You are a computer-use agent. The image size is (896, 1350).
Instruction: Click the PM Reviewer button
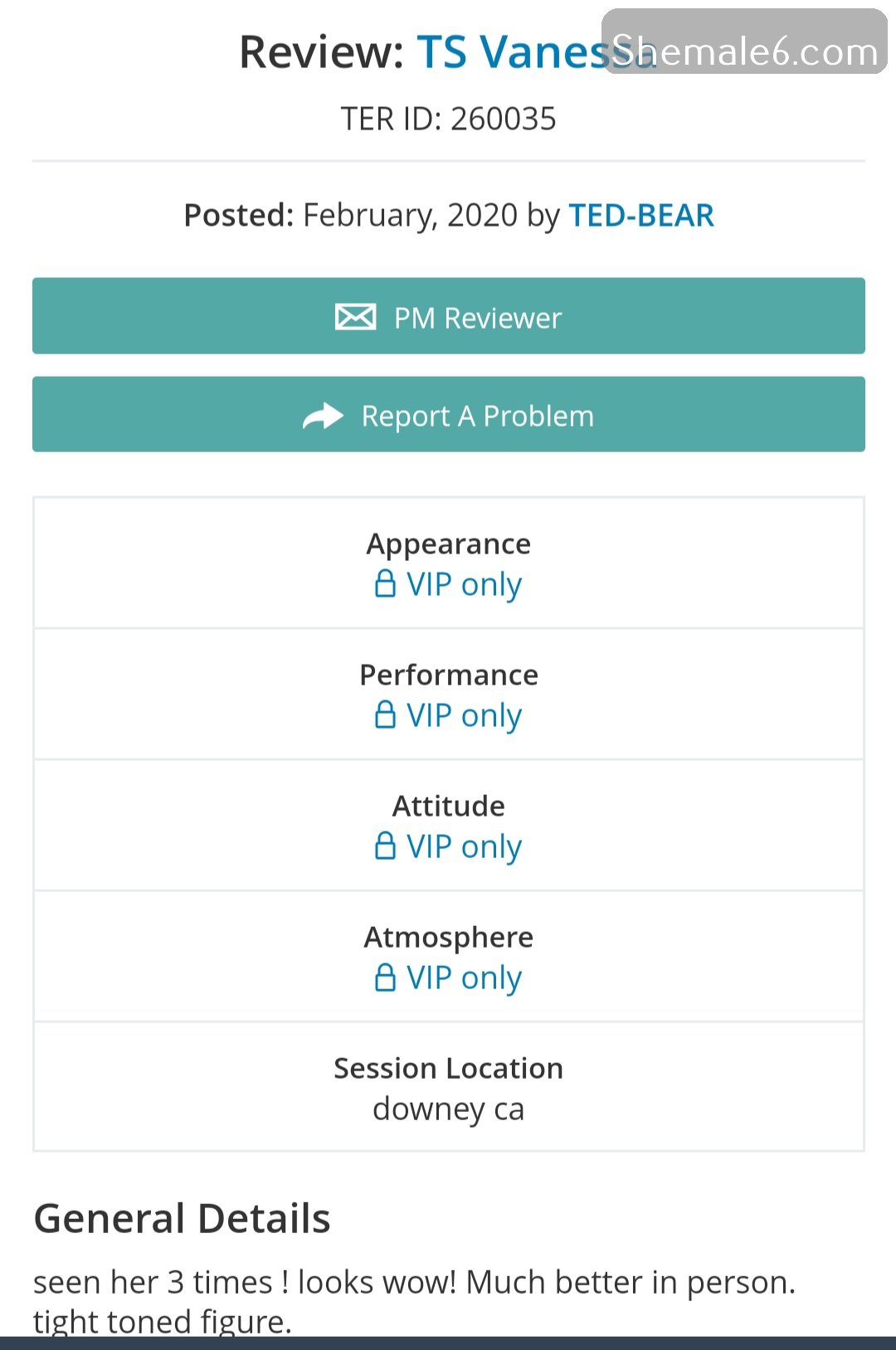(449, 316)
